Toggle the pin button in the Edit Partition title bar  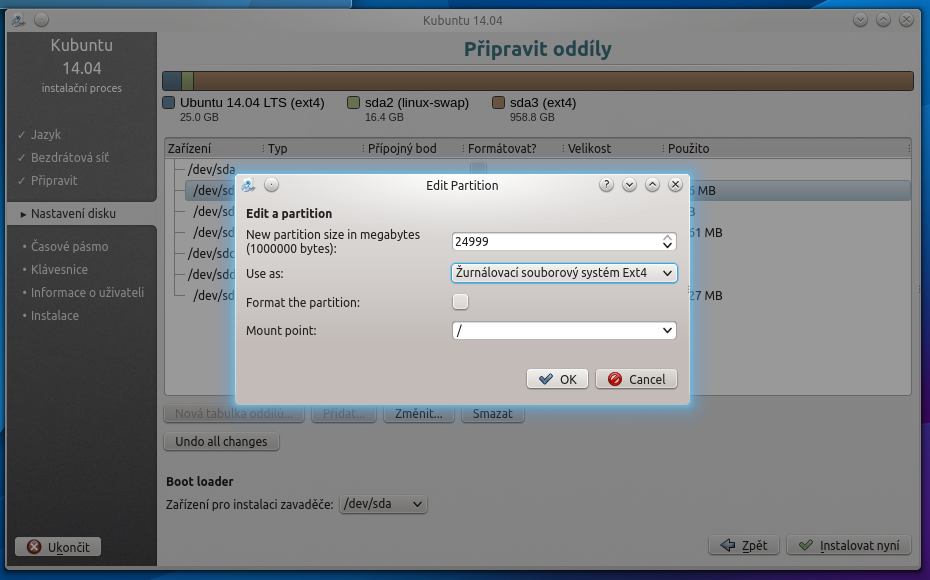coord(272,185)
